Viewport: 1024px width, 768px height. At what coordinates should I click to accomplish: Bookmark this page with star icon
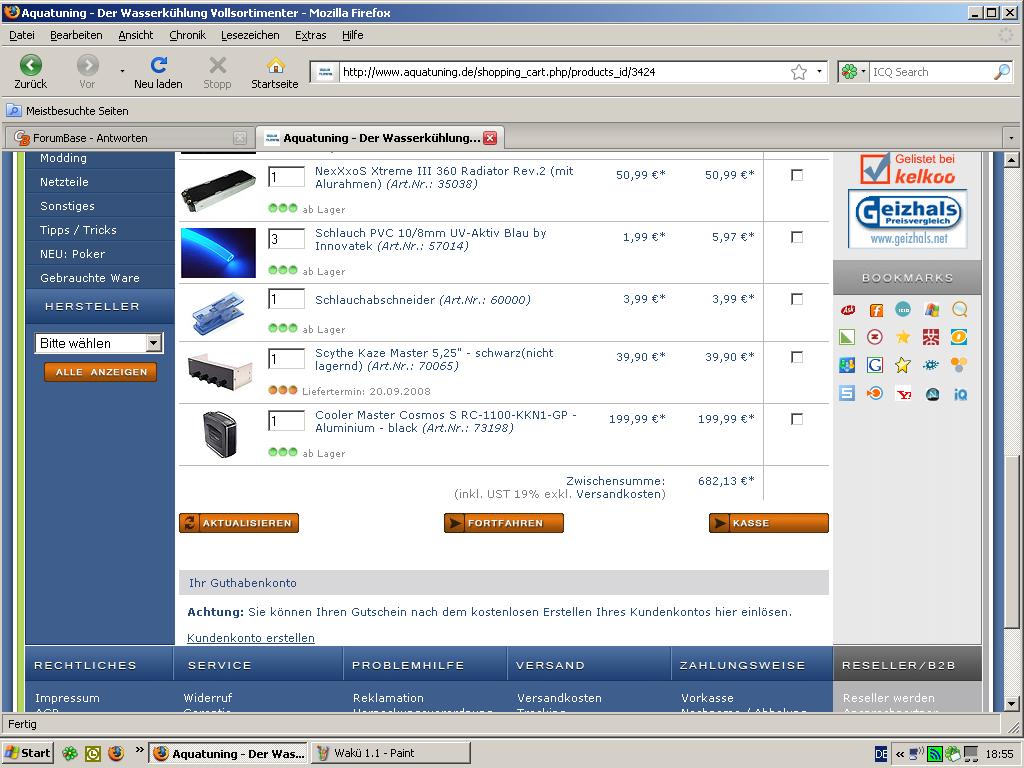799,72
